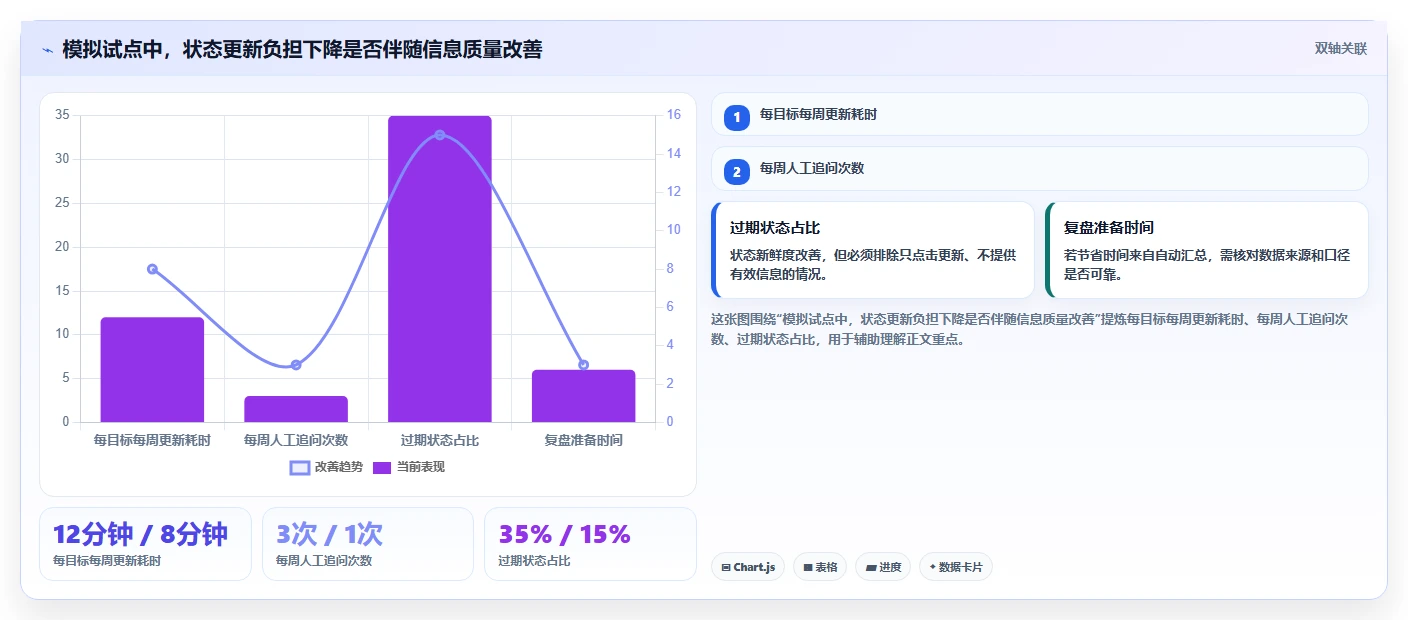
Task: Click the 复盘准备时间 bar in chart
Action: pyautogui.click(x=583, y=396)
